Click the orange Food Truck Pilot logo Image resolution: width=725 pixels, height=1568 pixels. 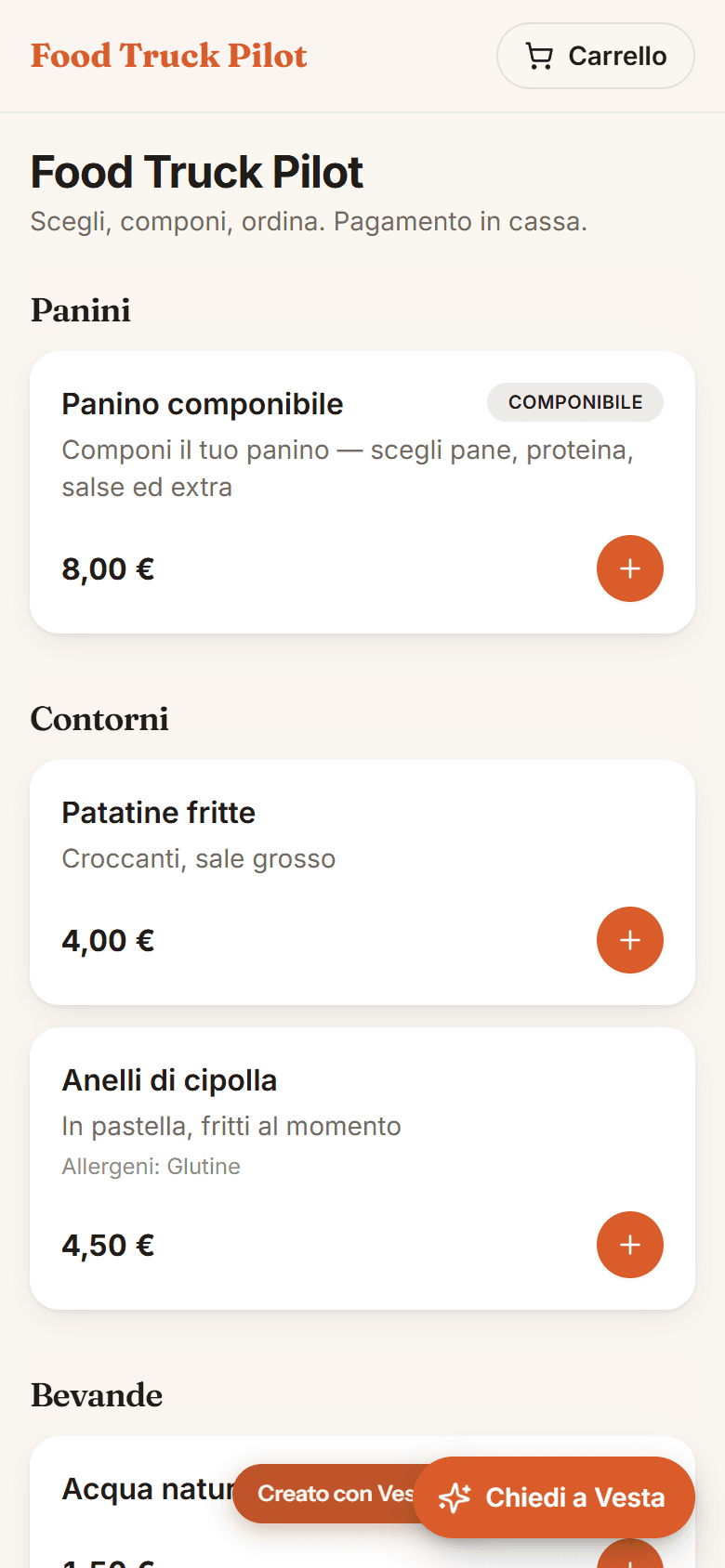pyautogui.click(x=169, y=56)
